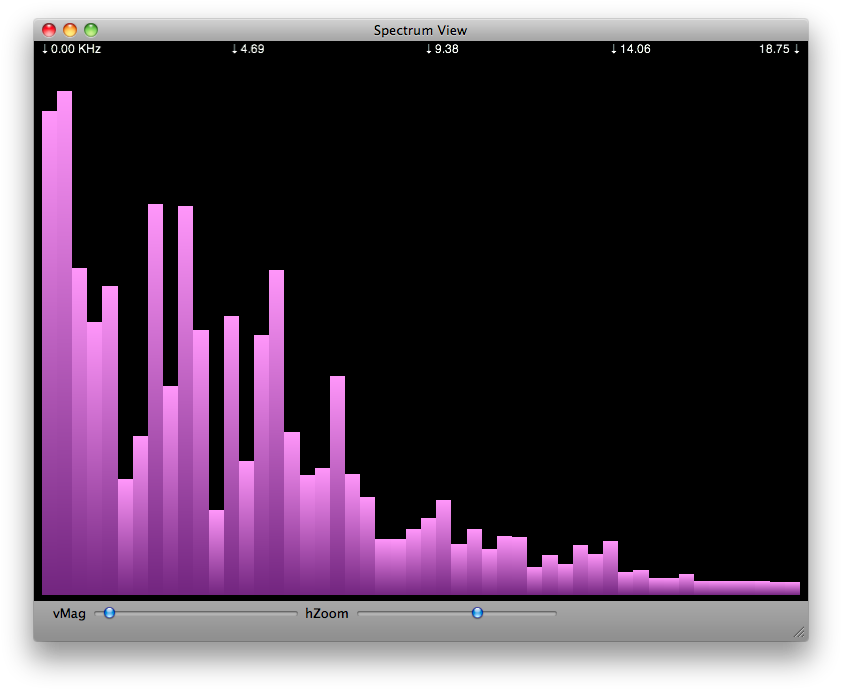This screenshot has width=841, height=689.
Task: Select the hZoom label
Action: click(x=325, y=613)
